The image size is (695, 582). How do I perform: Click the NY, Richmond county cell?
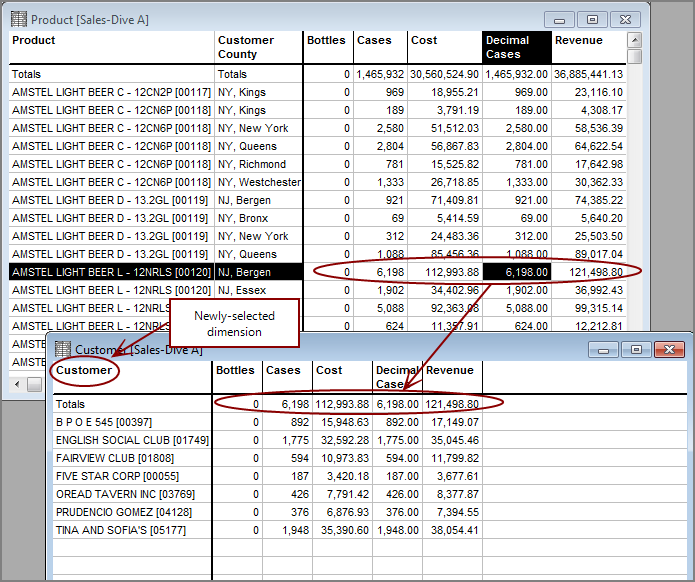pyautogui.click(x=259, y=164)
